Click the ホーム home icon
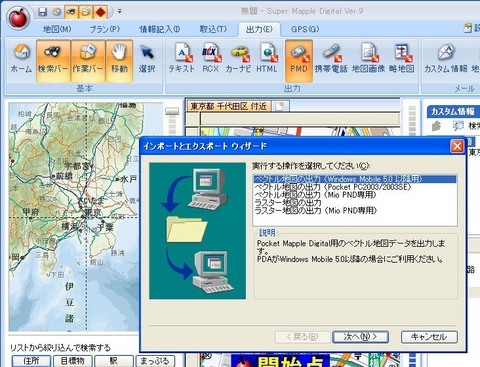This screenshot has height=367, width=480. 21,59
